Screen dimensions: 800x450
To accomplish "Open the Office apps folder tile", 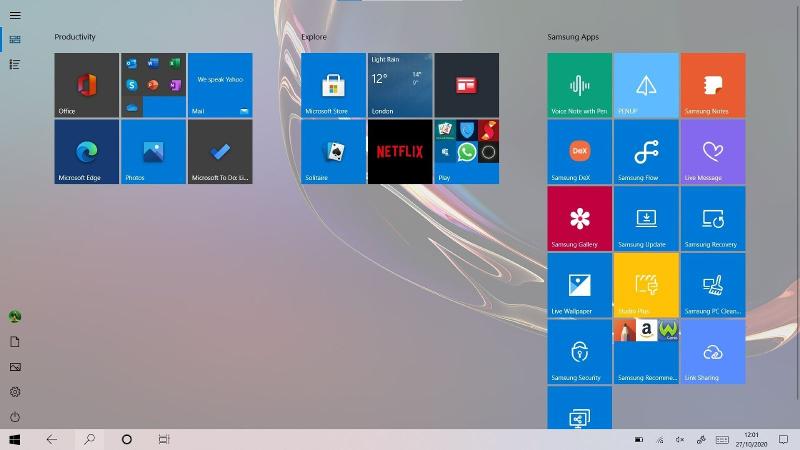I will point(153,85).
